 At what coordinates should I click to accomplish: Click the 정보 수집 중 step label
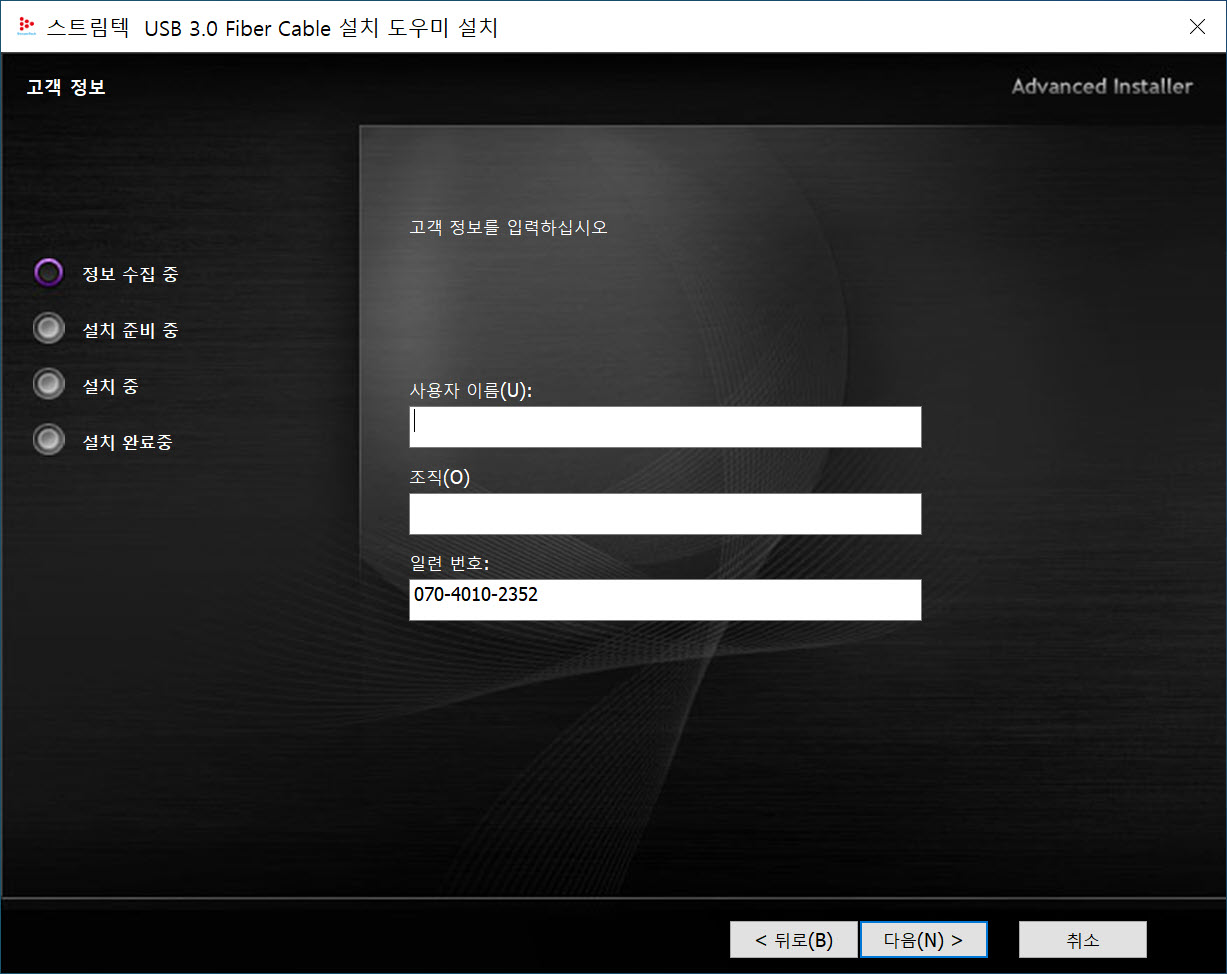(x=130, y=274)
